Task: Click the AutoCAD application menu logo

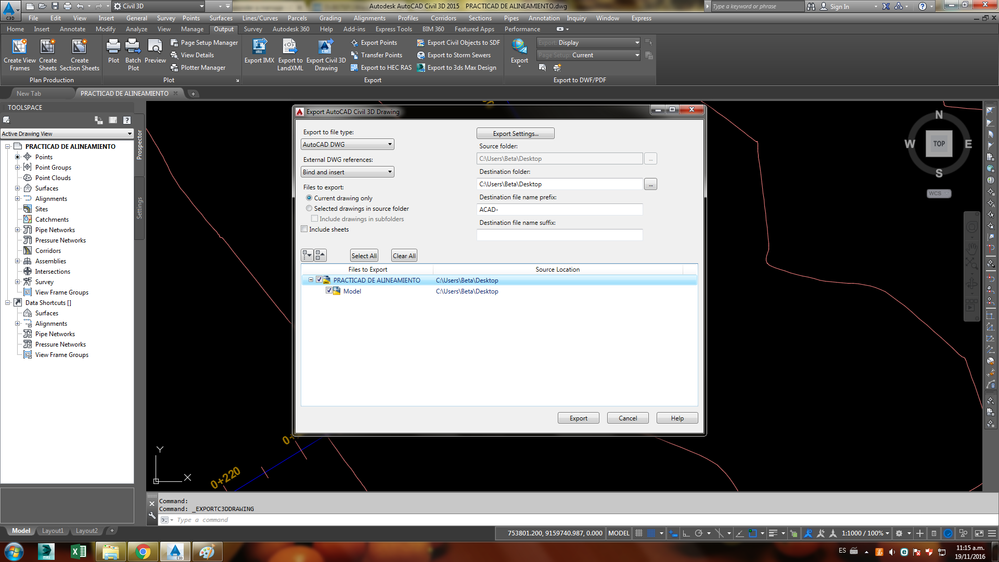Action: coord(9,10)
